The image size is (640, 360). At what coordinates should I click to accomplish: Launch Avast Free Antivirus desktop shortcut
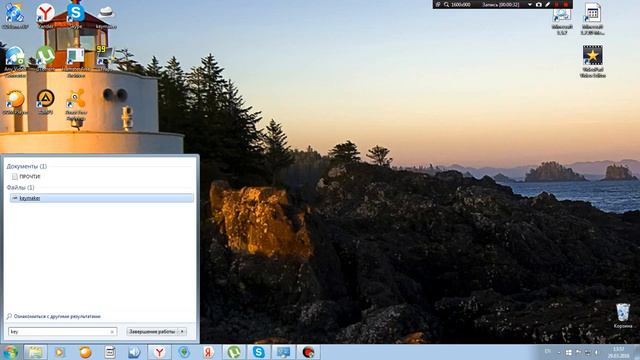pyautogui.click(x=76, y=104)
